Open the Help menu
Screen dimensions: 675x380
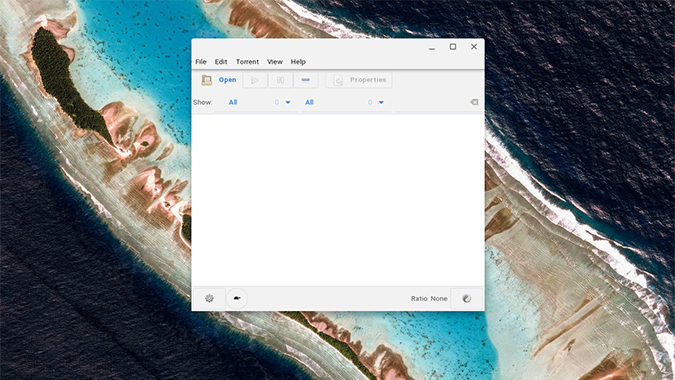298,62
